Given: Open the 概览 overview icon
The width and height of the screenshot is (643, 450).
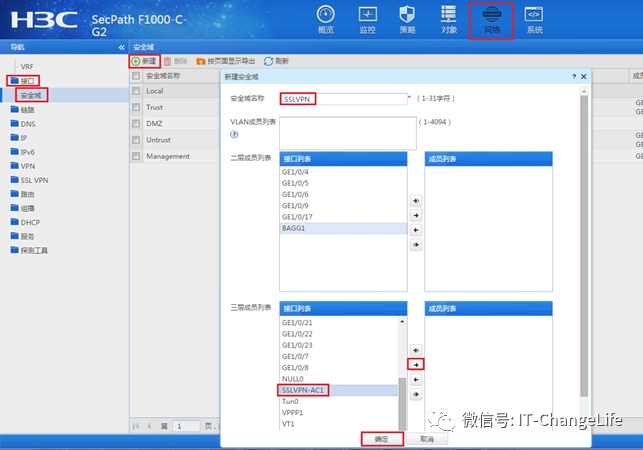Looking at the screenshot, I should [x=326, y=20].
